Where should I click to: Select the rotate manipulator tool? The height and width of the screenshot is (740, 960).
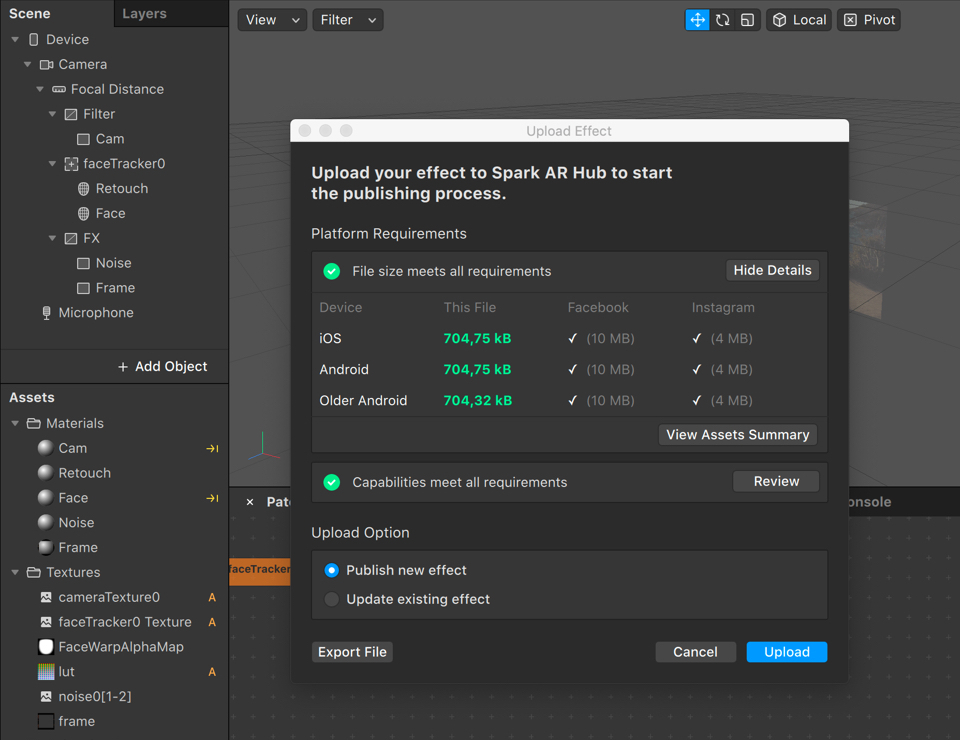pyautogui.click(x=722, y=20)
